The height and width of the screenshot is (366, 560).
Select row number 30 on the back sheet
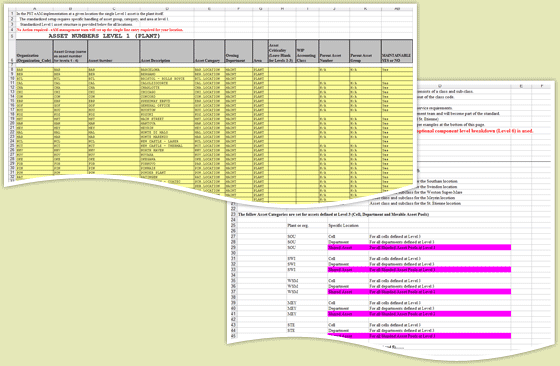[233, 253]
